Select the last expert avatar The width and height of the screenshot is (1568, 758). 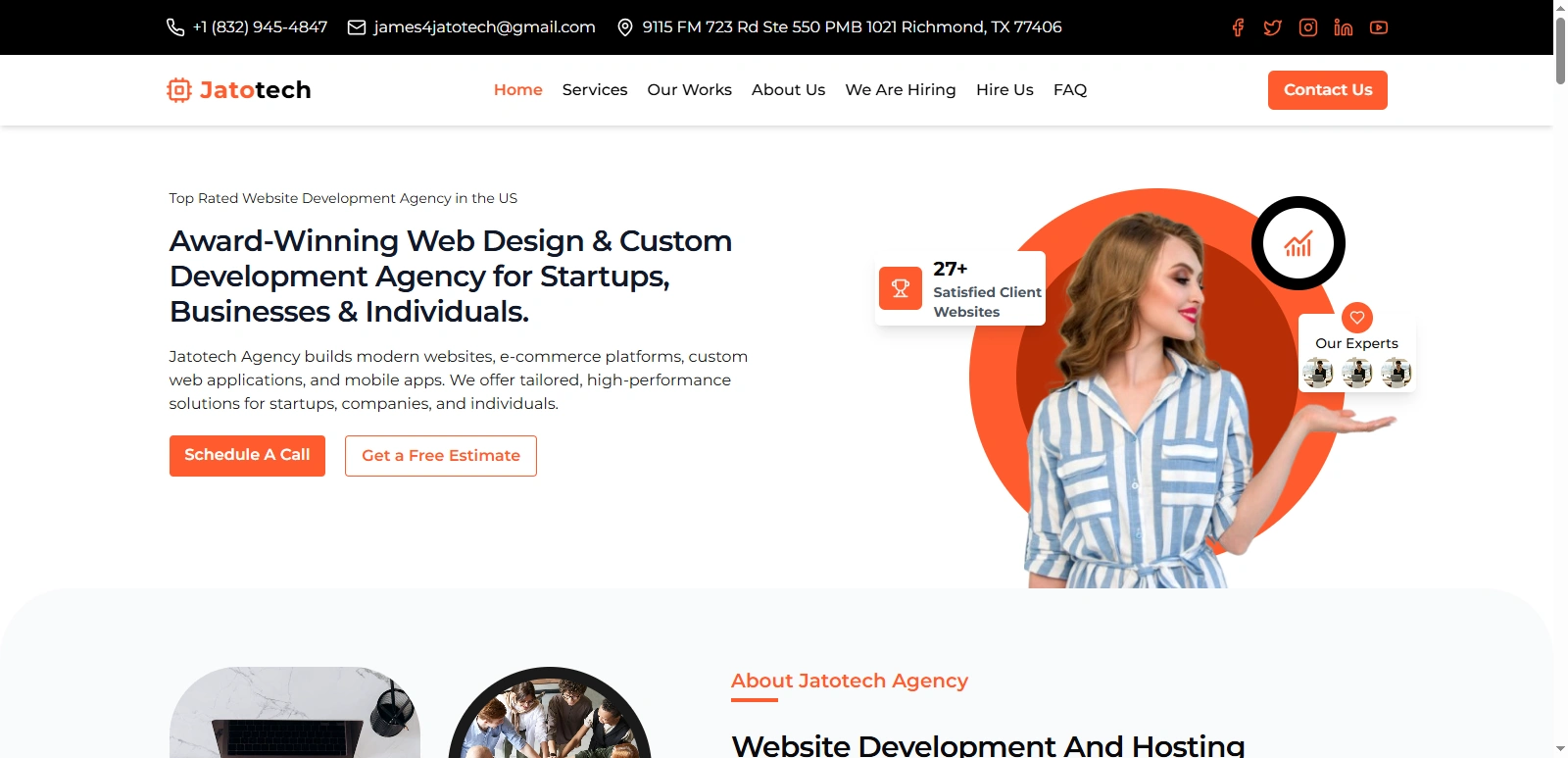pyautogui.click(x=1396, y=373)
